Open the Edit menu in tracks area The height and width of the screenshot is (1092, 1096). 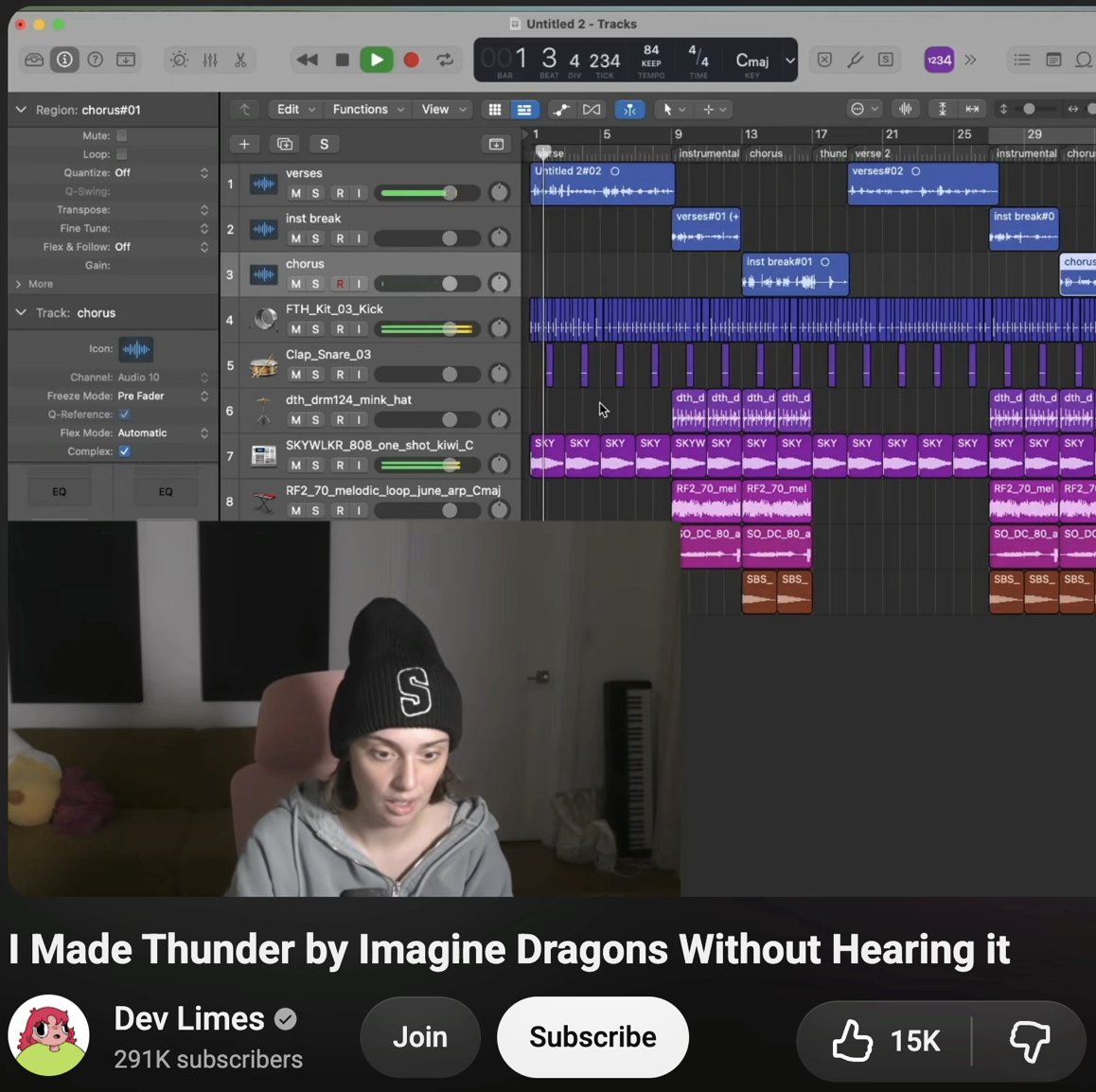tap(295, 110)
